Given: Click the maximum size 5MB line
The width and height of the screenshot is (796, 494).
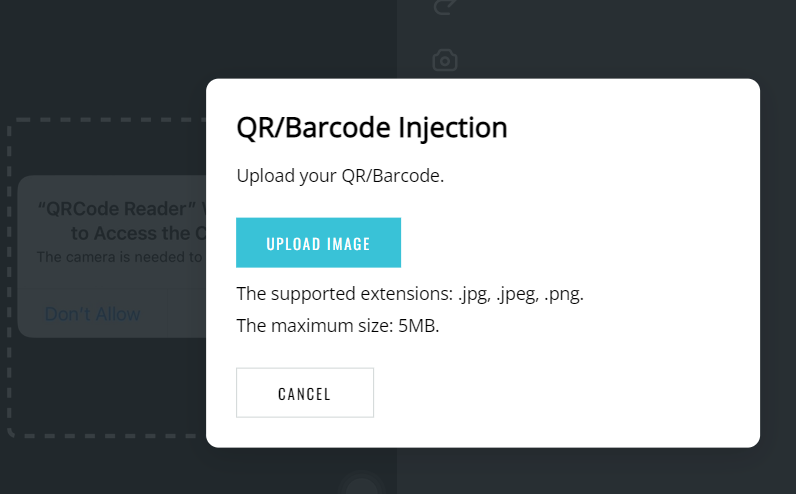Looking at the screenshot, I should 338,325.
